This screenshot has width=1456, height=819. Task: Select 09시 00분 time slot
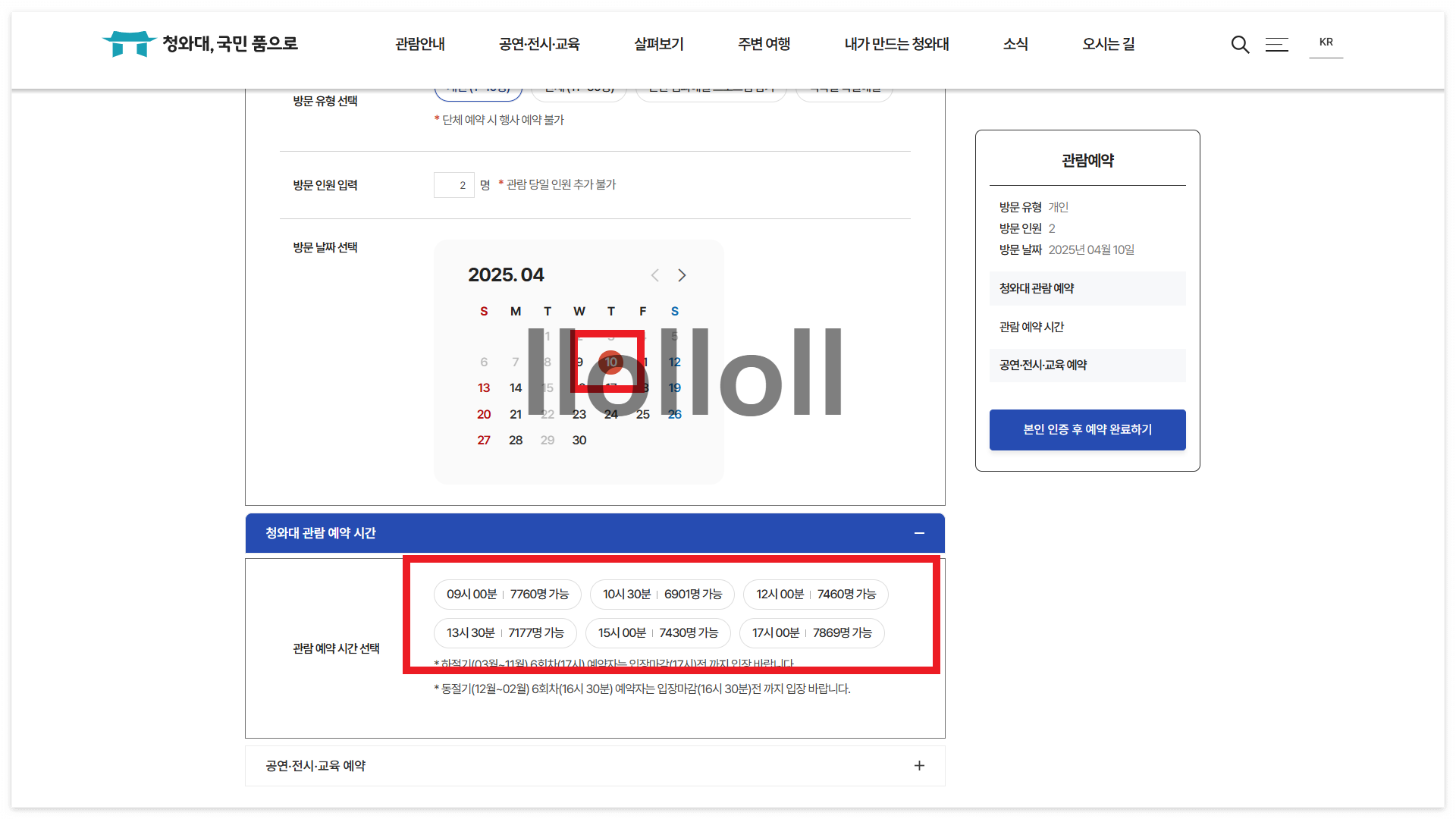507,595
